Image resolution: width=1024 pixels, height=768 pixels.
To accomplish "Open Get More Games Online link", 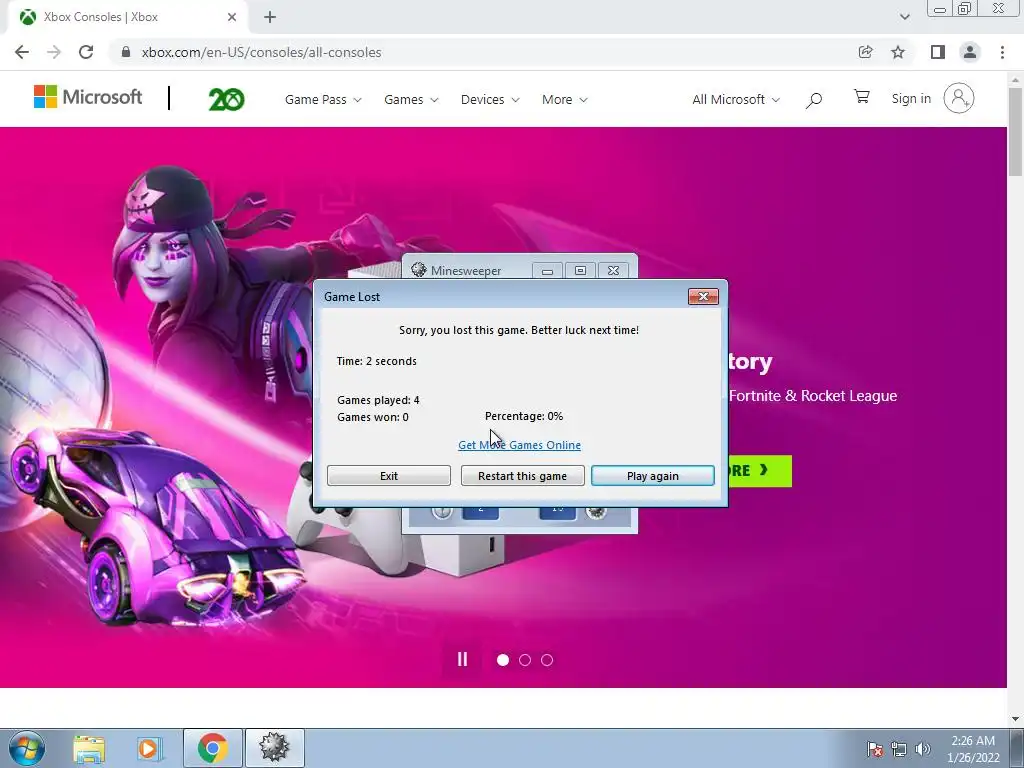I will pos(519,445).
